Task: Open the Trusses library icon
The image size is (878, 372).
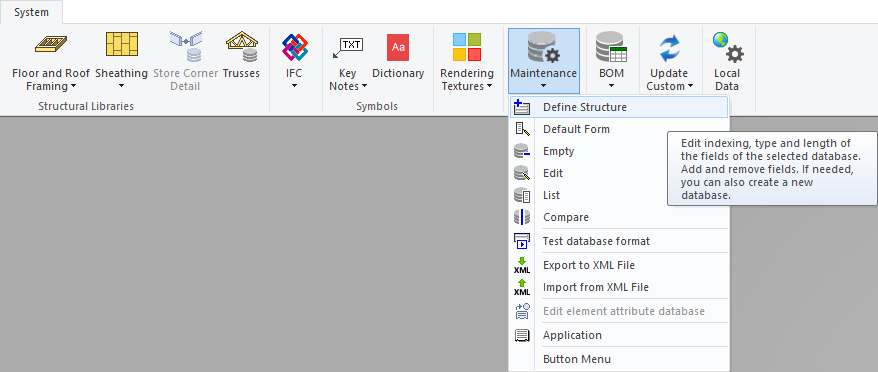Action: (241, 46)
